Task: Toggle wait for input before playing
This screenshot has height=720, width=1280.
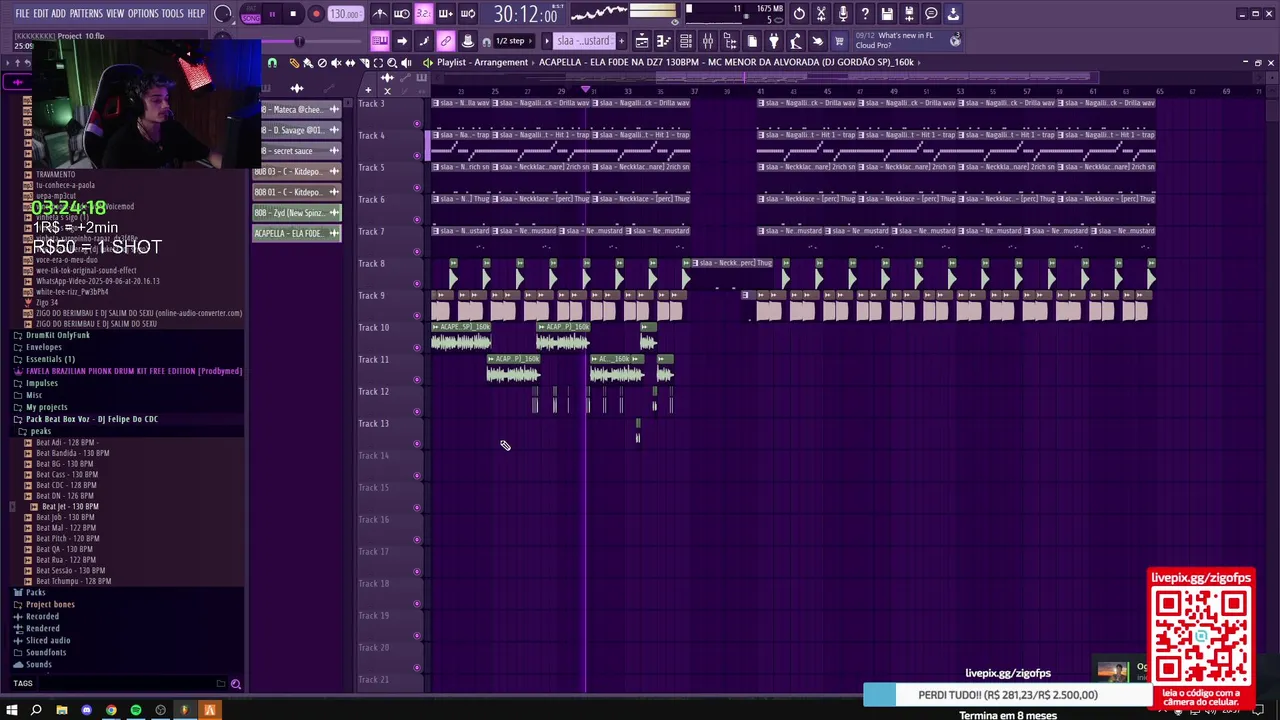Action: 402,14
